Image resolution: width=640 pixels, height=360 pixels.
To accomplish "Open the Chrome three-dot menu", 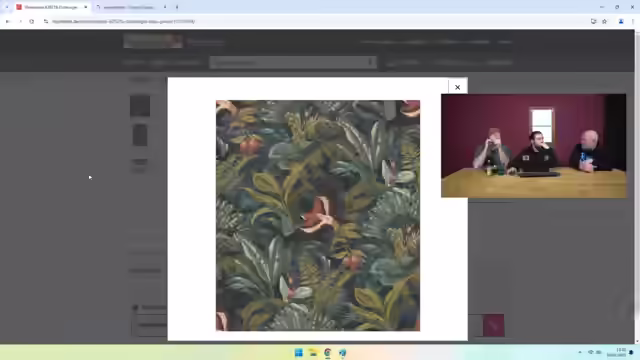I will (632, 21).
